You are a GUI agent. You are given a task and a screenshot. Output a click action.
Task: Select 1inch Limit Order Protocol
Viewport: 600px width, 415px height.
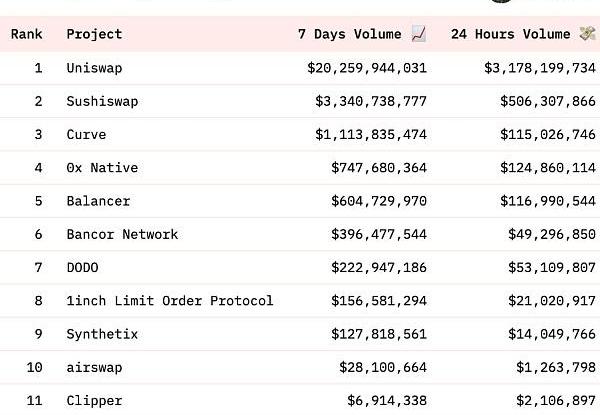[169, 300]
